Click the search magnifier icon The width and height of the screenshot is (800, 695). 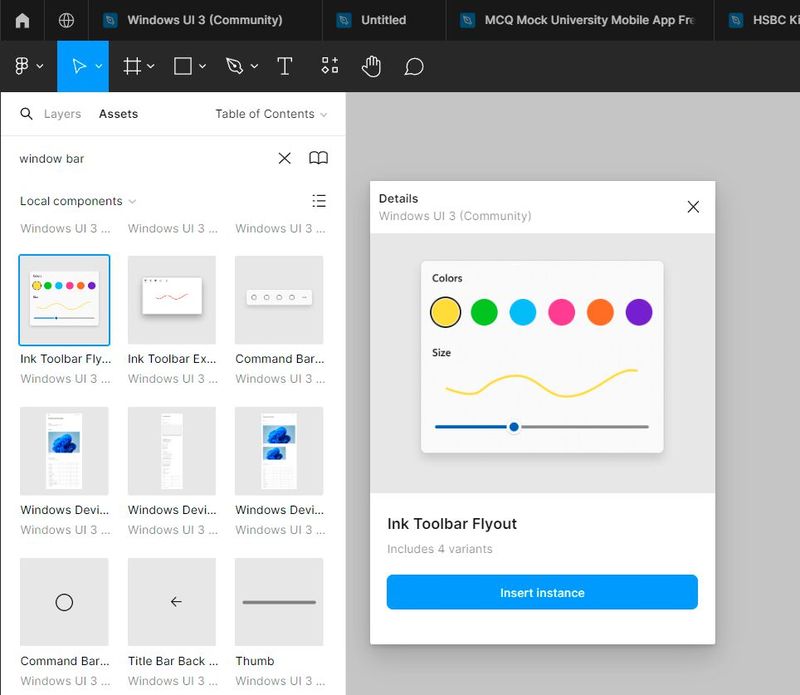tap(26, 113)
